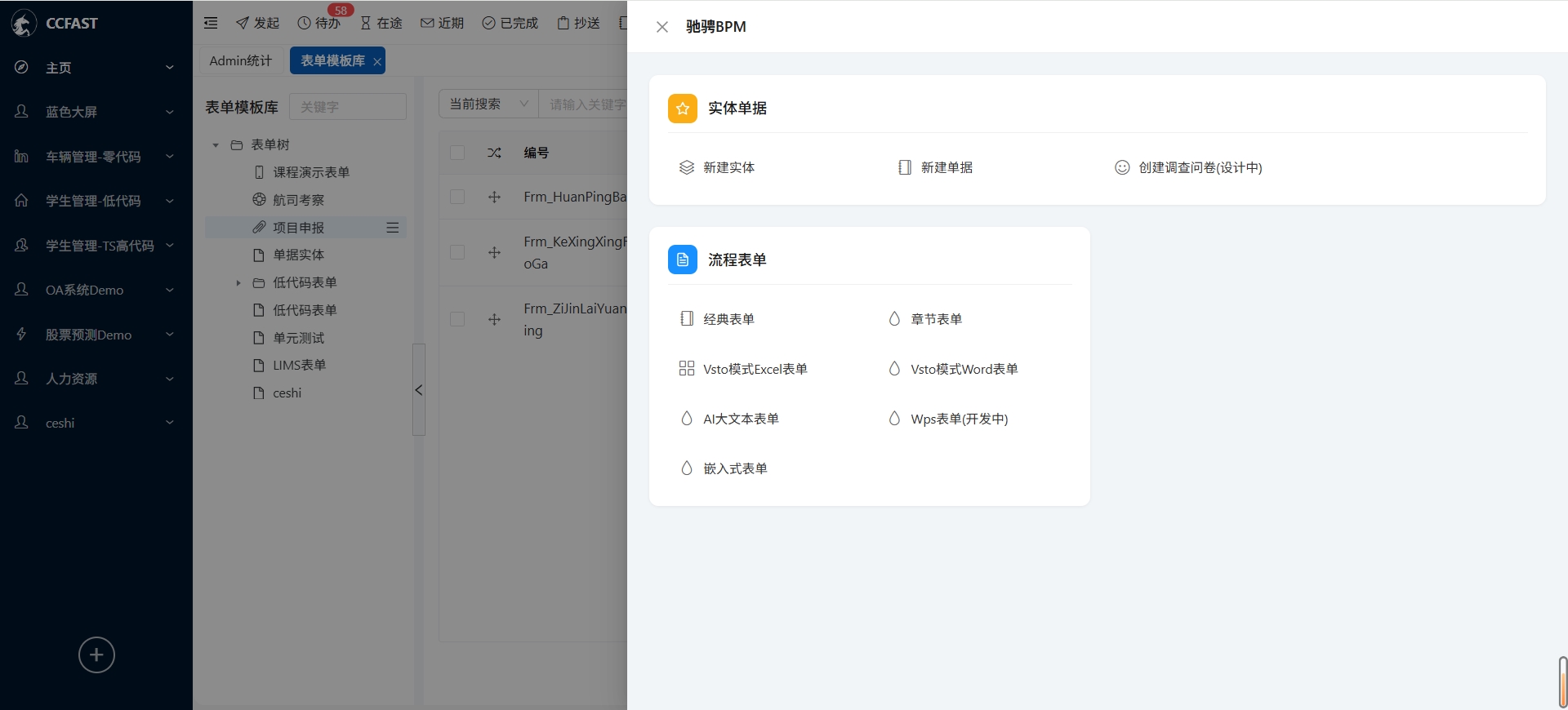This screenshot has width=1568, height=710.
Task: Click the 嵌入式表单 droplet icon
Action: click(687, 468)
